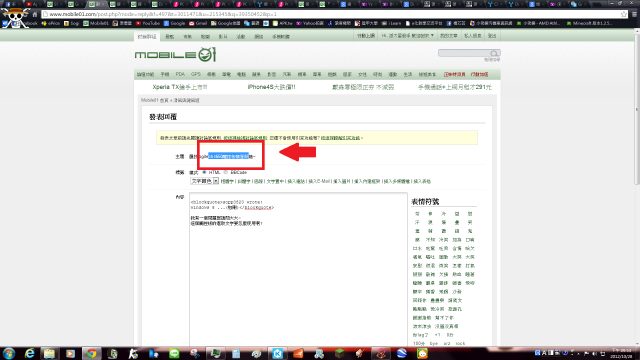Open the Google Earth globe taskbar icon
The image size is (640, 360).
coord(402,353)
